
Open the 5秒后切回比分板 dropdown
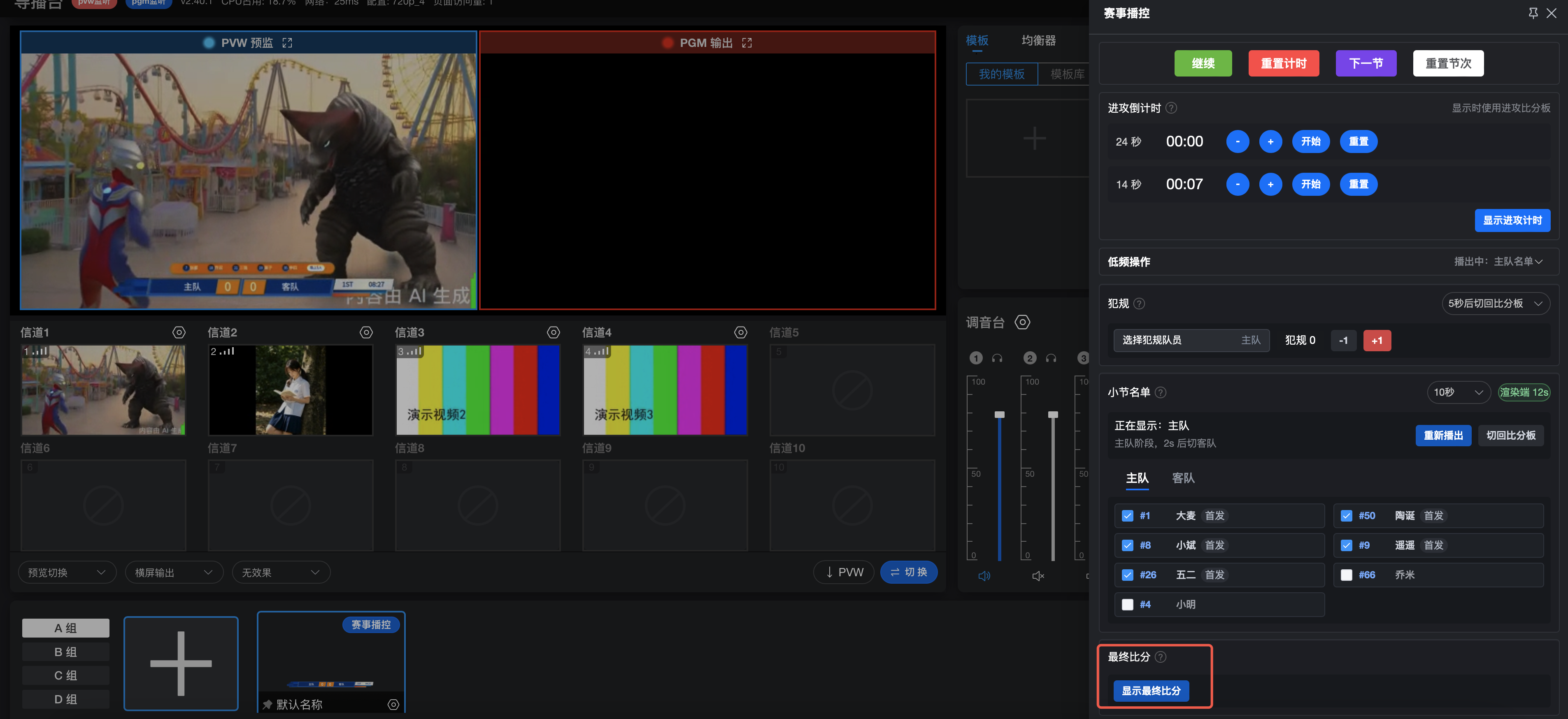tap(1496, 304)
